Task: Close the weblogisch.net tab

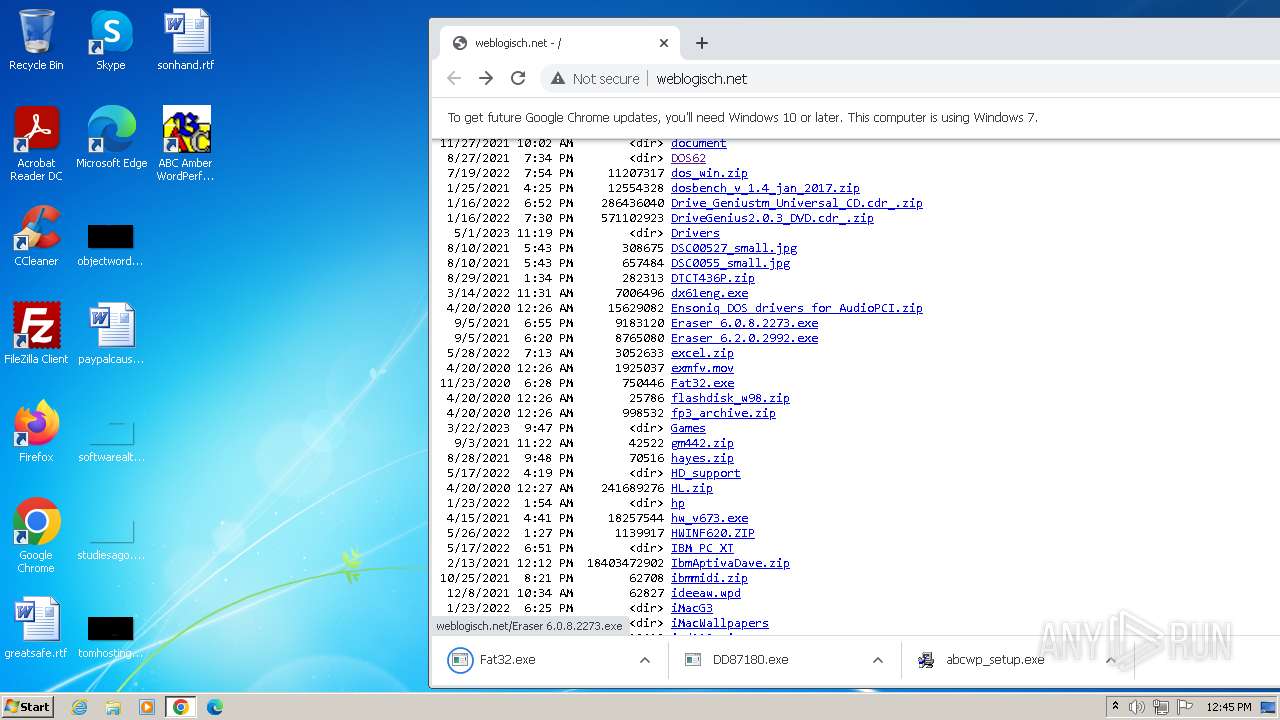Action: [664, 43]
